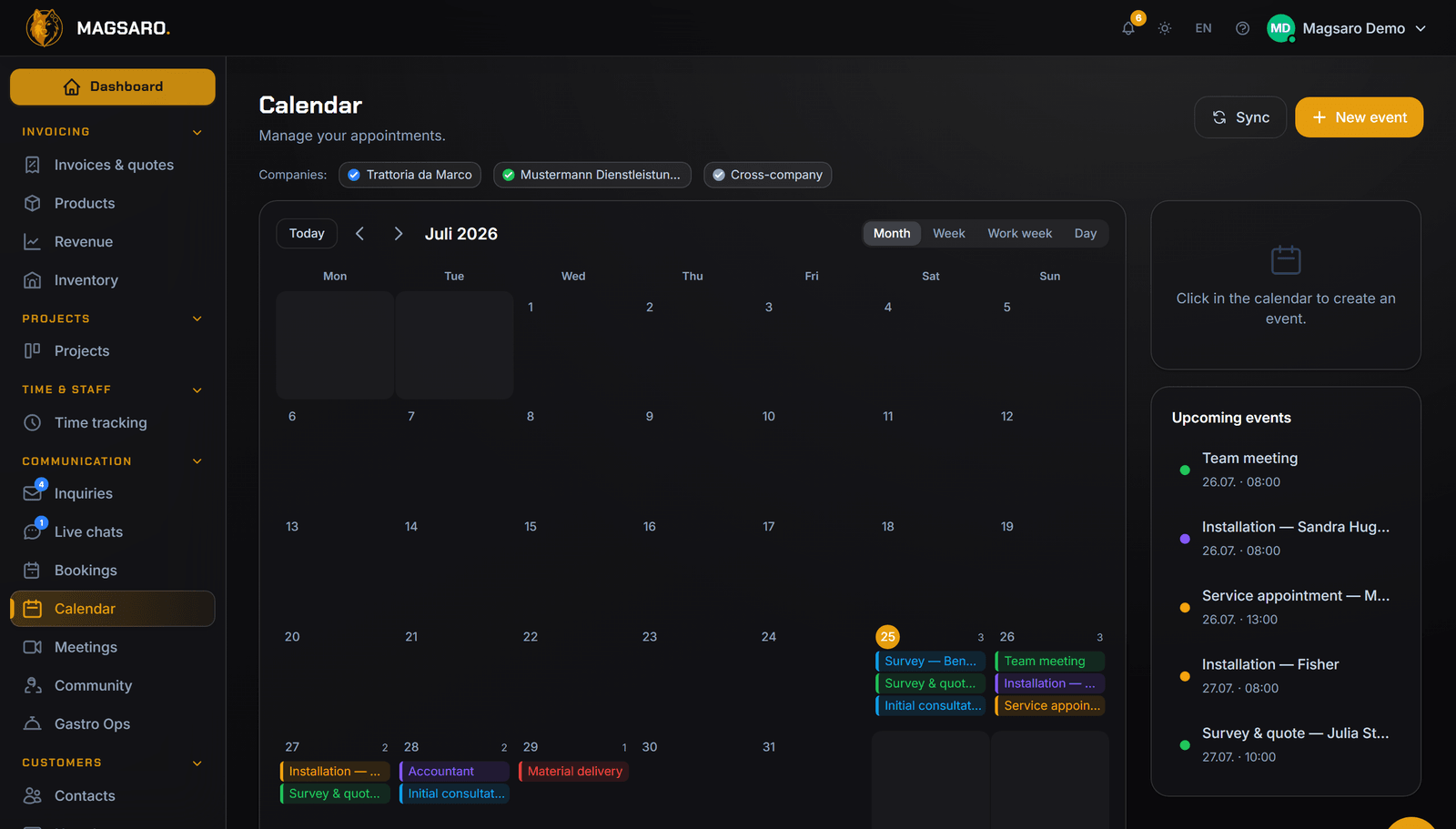This screenshot has width=1456, height=829.
Task: Open Survey & quot... event on 25
Action: tap(930, 683)
